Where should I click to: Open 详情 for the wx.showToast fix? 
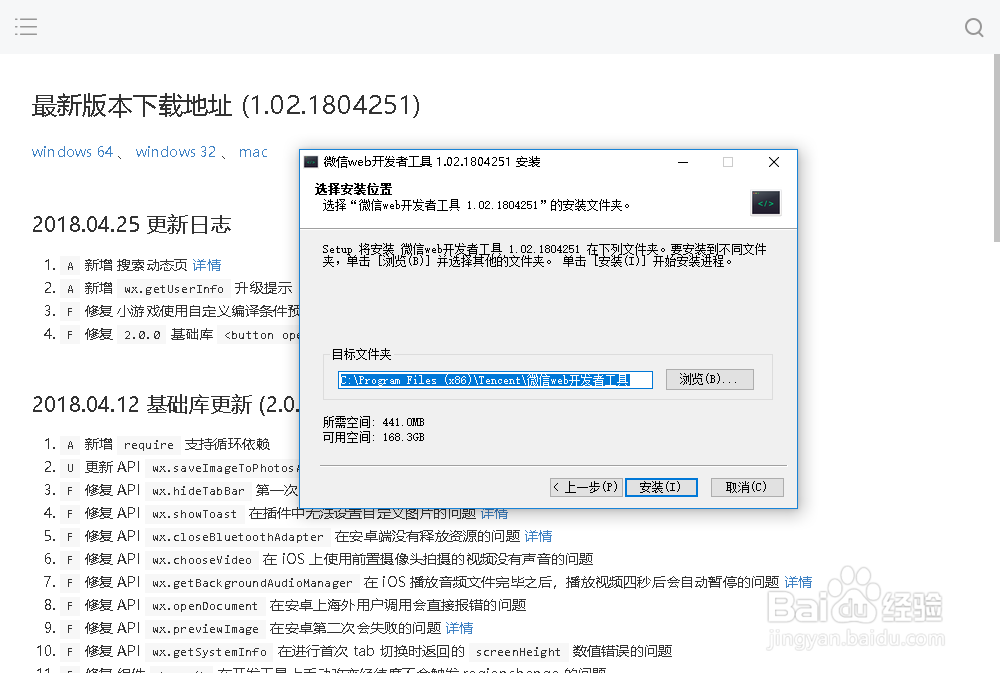click(x=494, y=513)
